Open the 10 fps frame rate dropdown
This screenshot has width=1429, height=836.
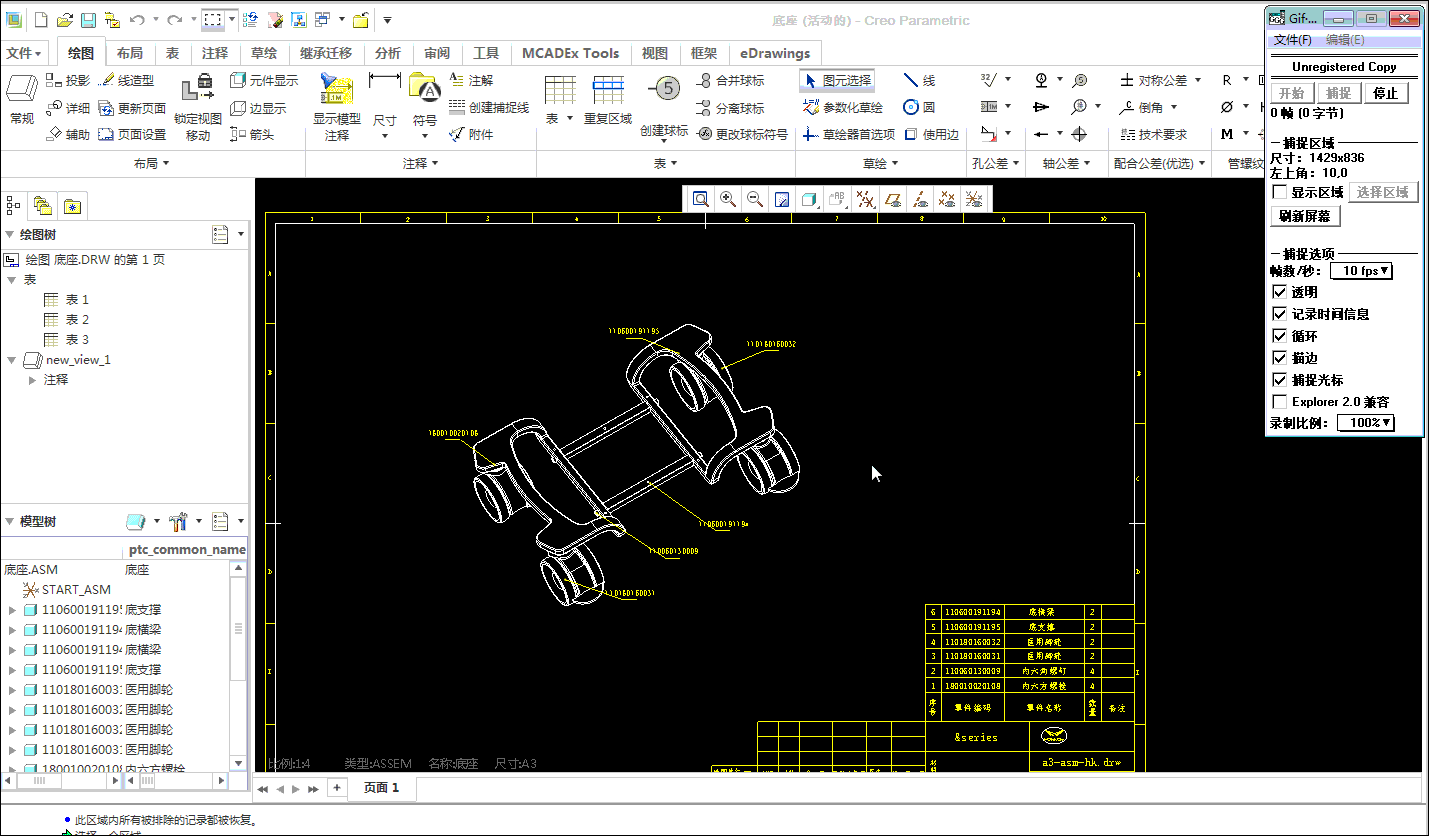[x=1362, y=271]
